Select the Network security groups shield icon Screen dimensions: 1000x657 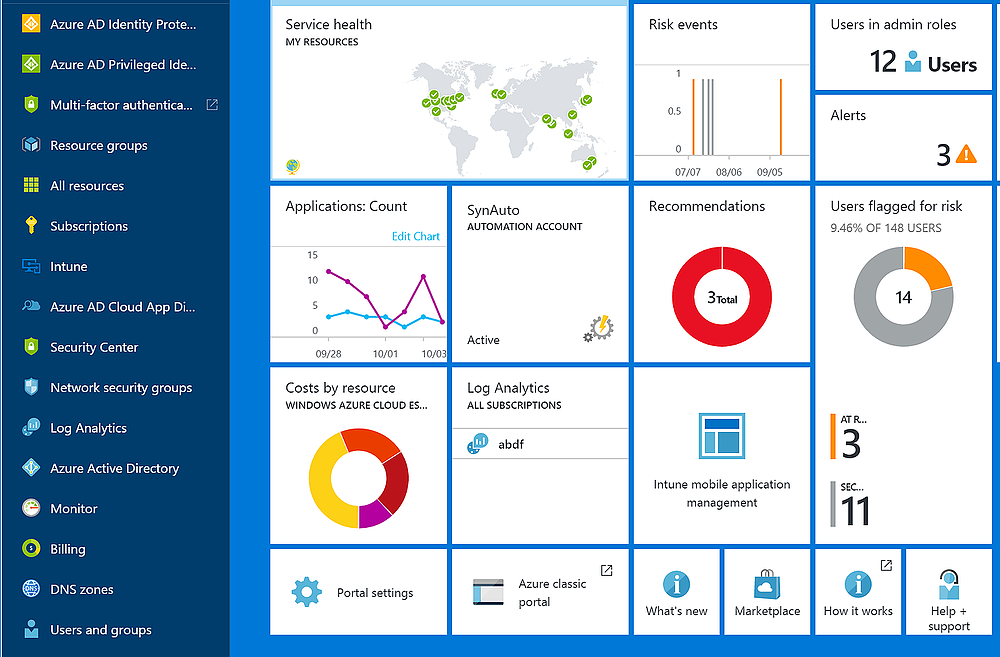click(x=31, y=387)
